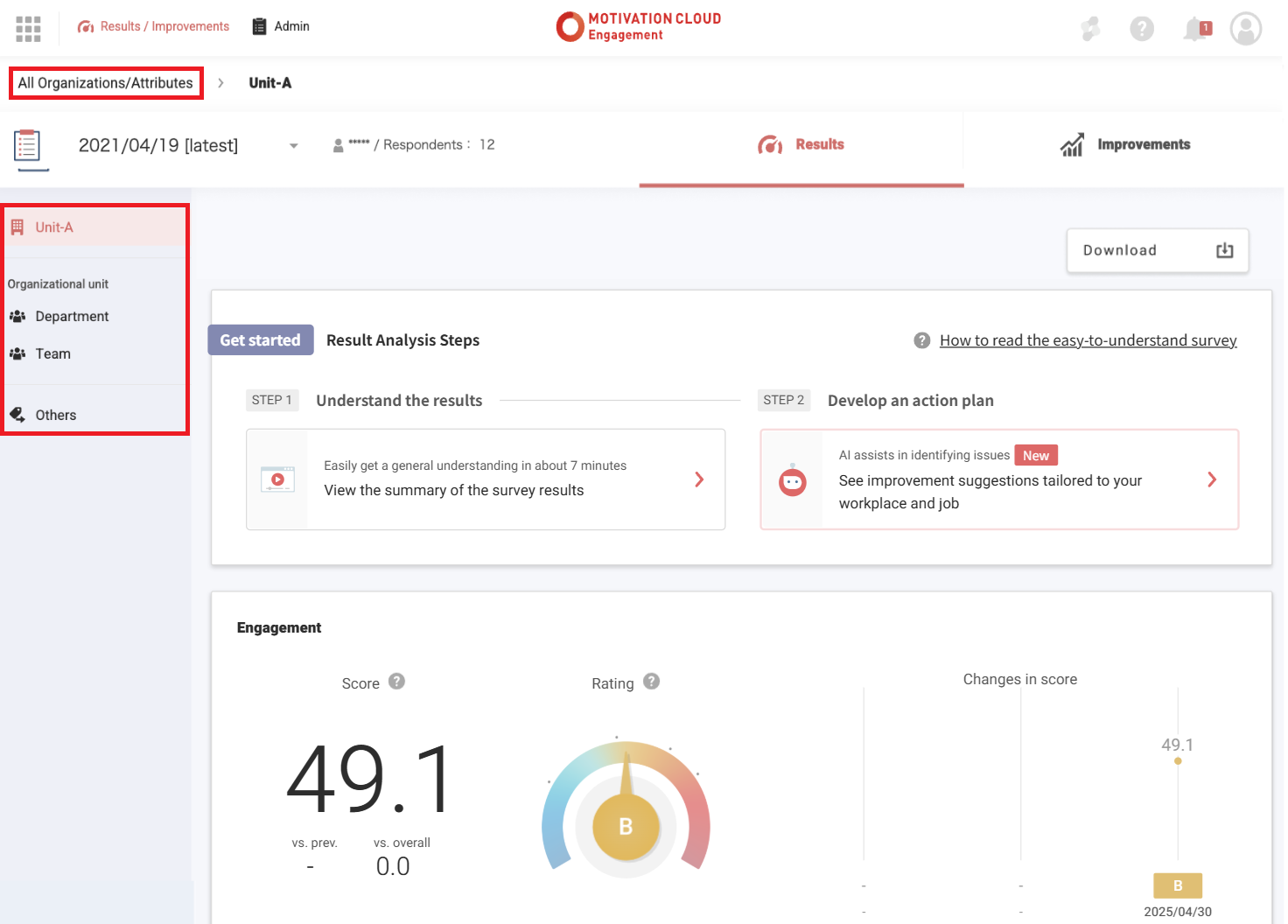Expand the survey date 2021/04/19 dropdown
This screenshot has height=924, width=1288.
293,146
